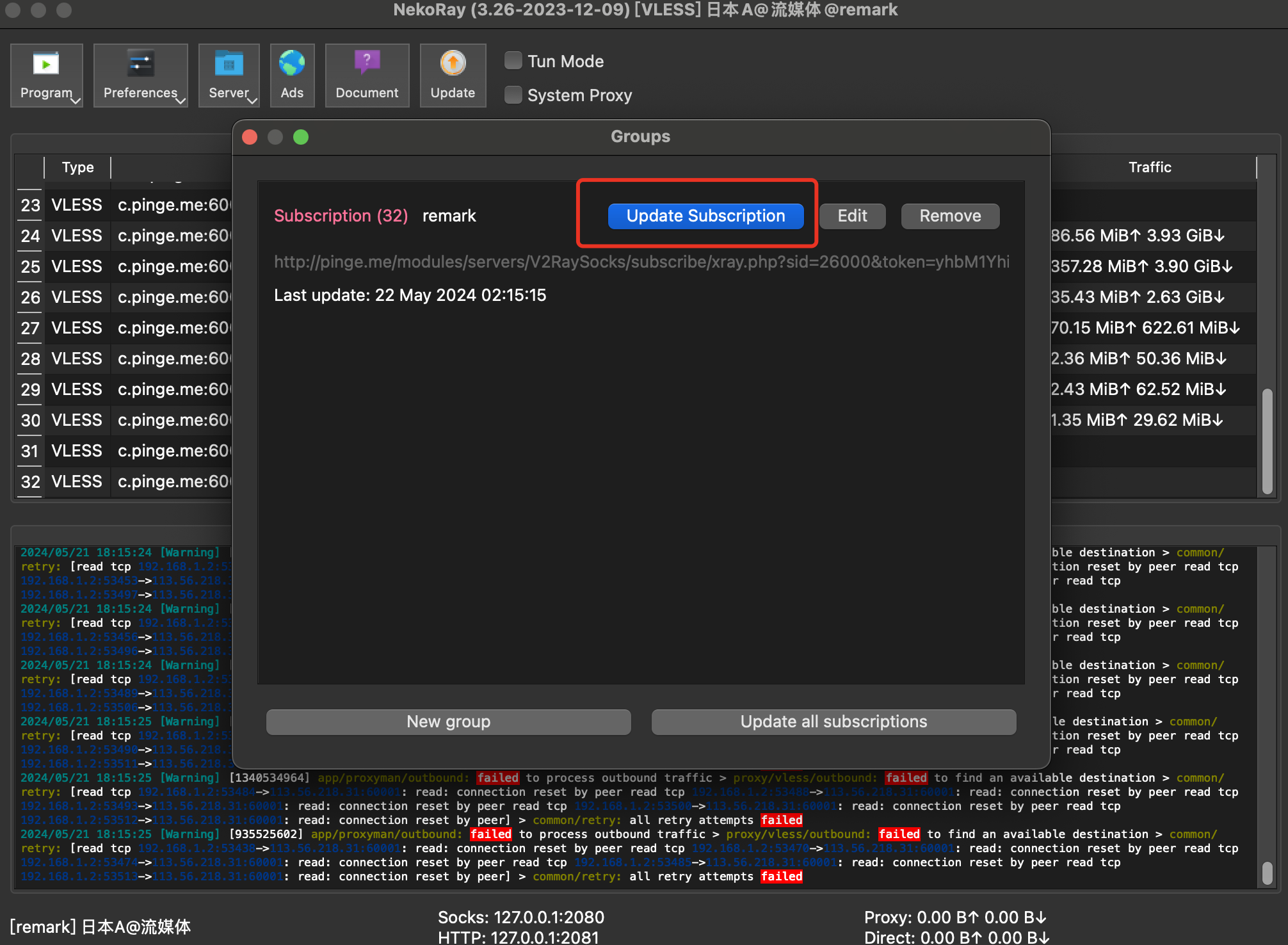The width and height of the screenshot is (1288, 945).
Task: Click the Traffic column header
Action: [1149, 167]
